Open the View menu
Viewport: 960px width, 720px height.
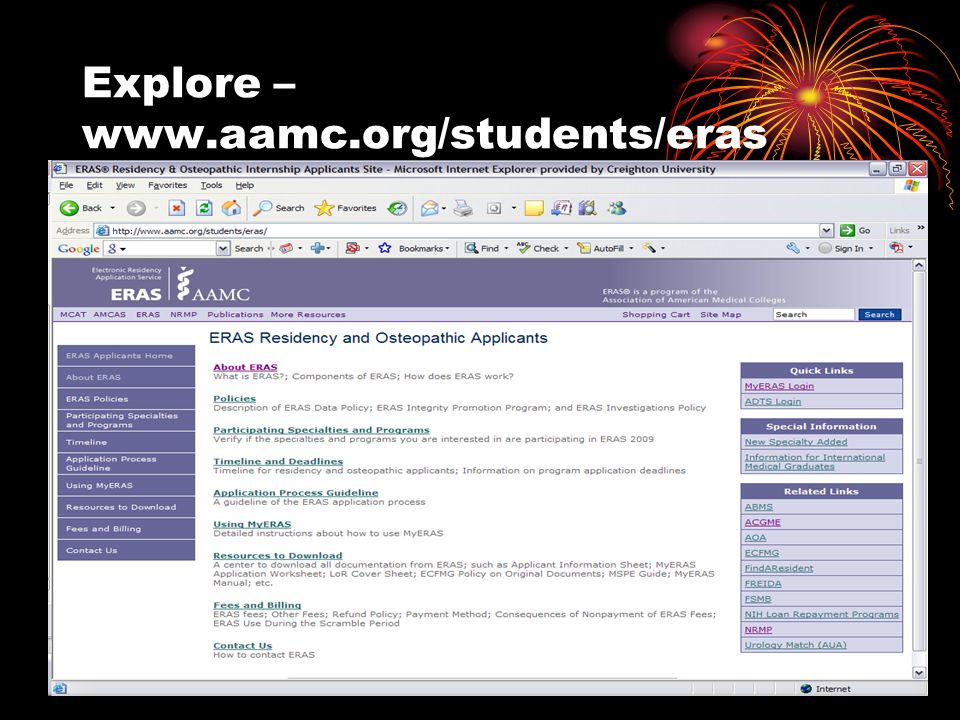click(125, 185)
